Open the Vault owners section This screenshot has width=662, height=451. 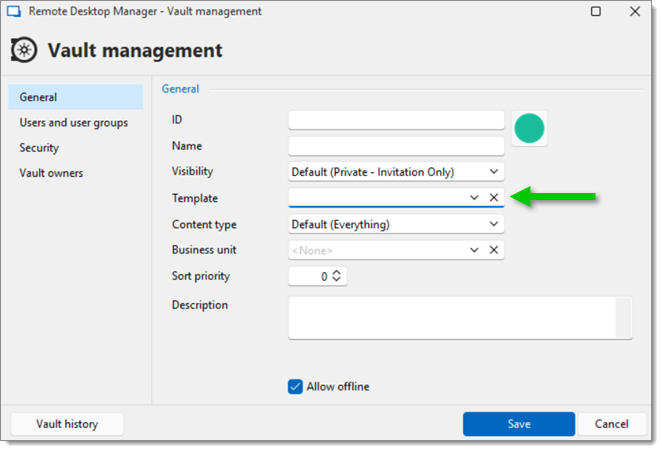tap(51, 173)
